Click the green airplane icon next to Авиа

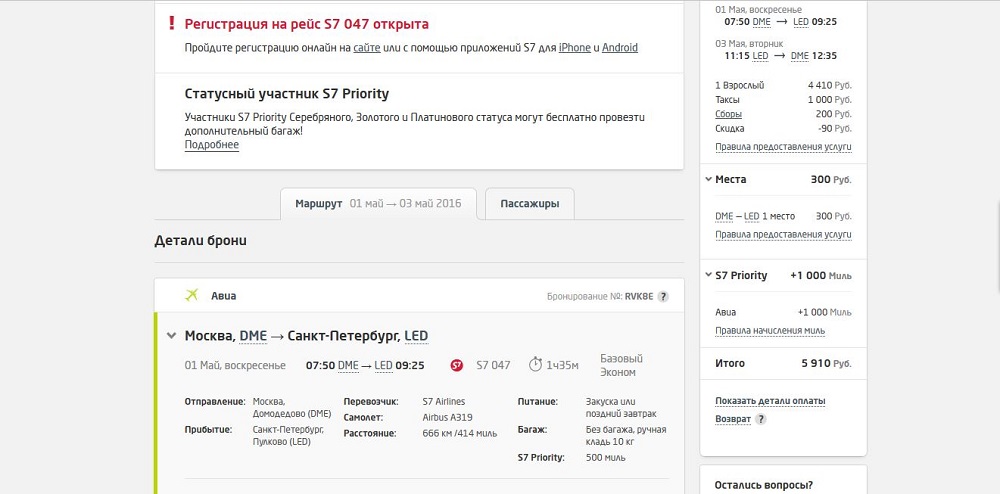(191, 295)
